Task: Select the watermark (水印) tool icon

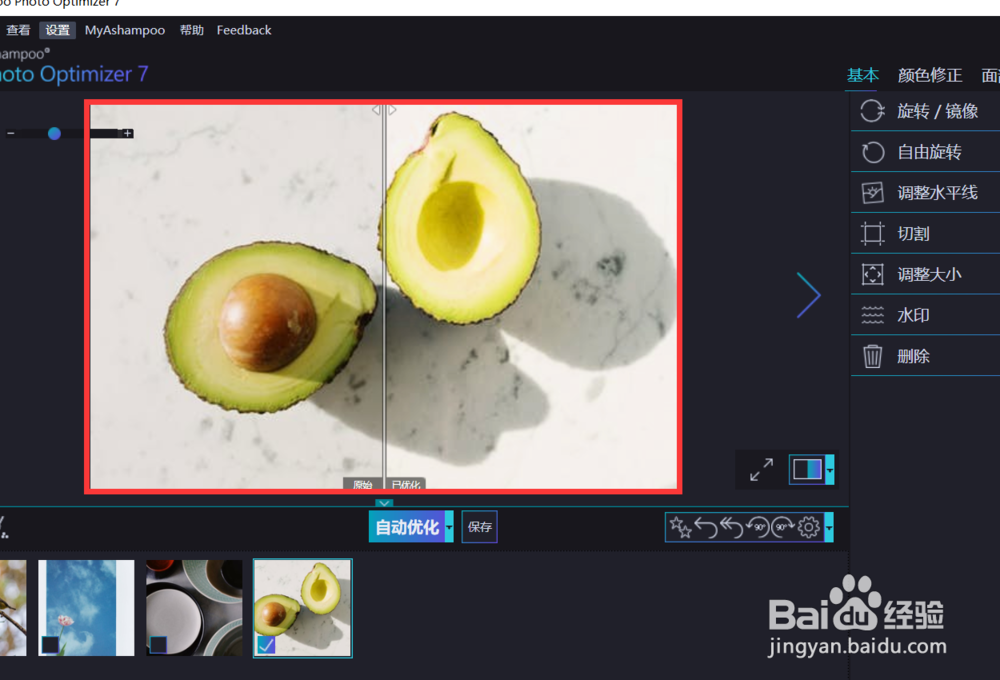Action: (x=872, y=315)
